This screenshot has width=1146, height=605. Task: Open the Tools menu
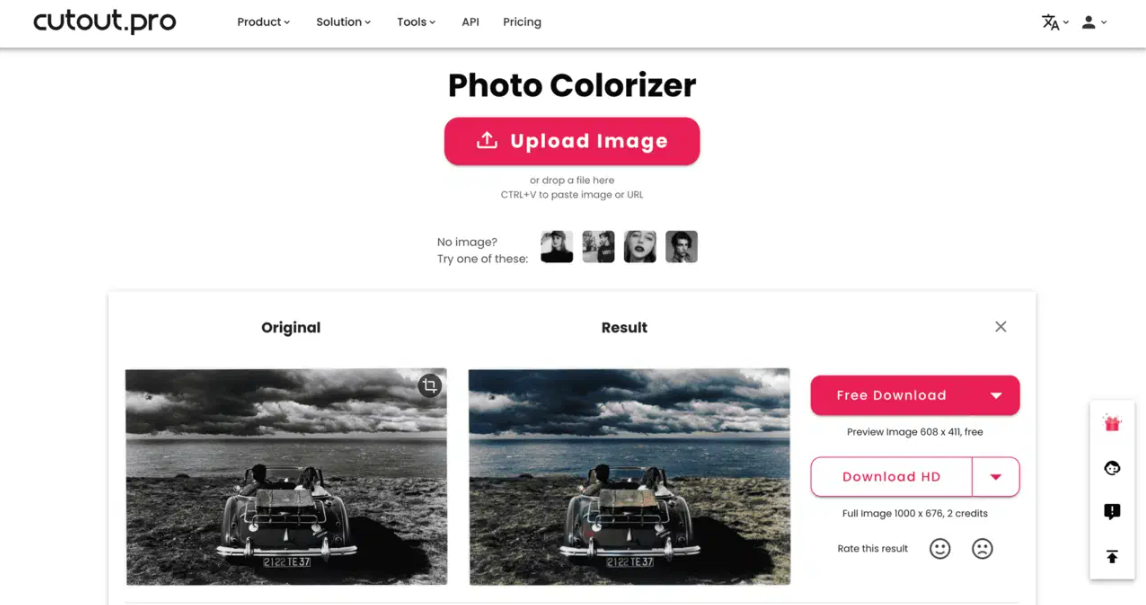click(x=416, y=22)
